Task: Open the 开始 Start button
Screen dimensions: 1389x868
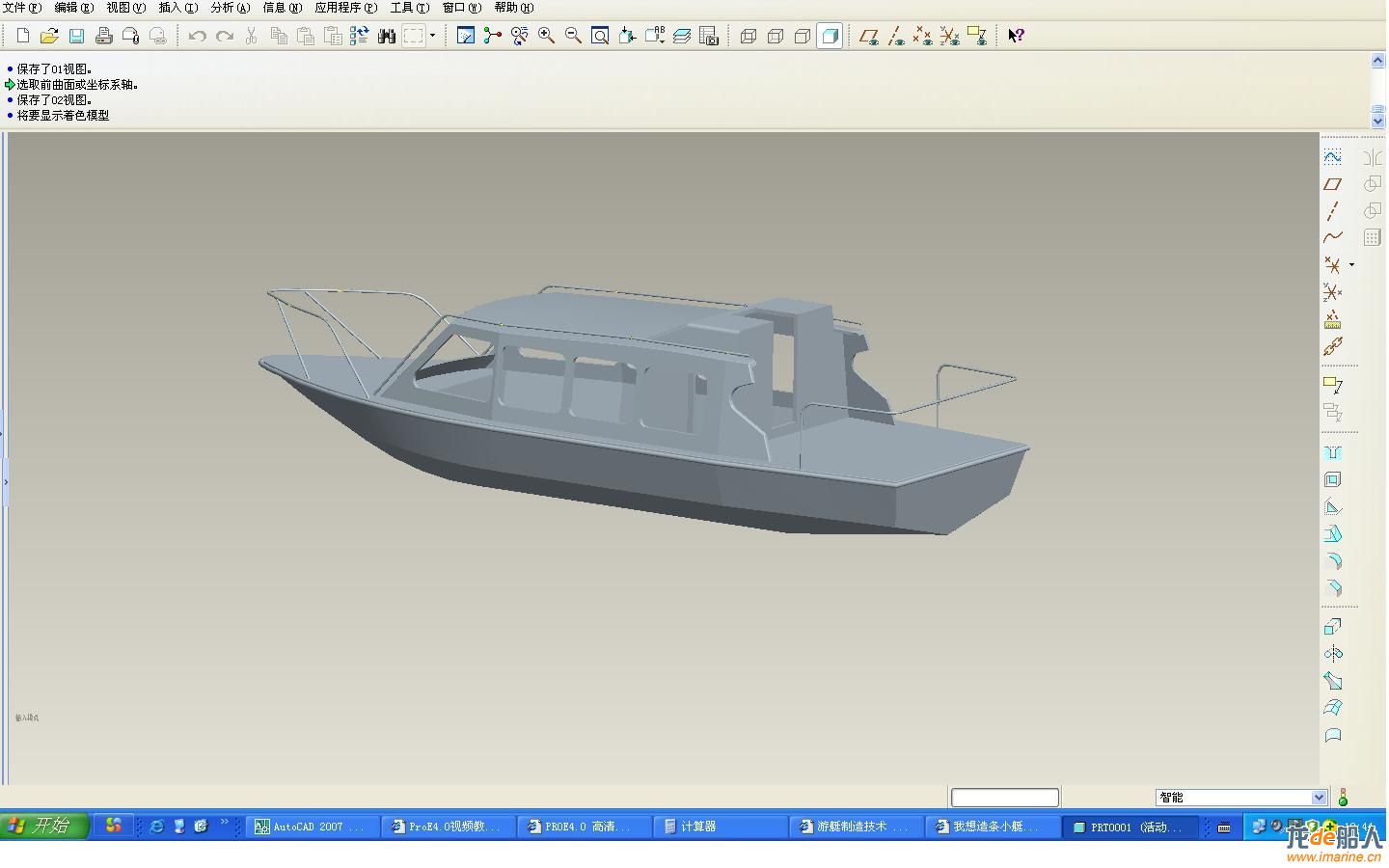Action: (x=44, y=826)
